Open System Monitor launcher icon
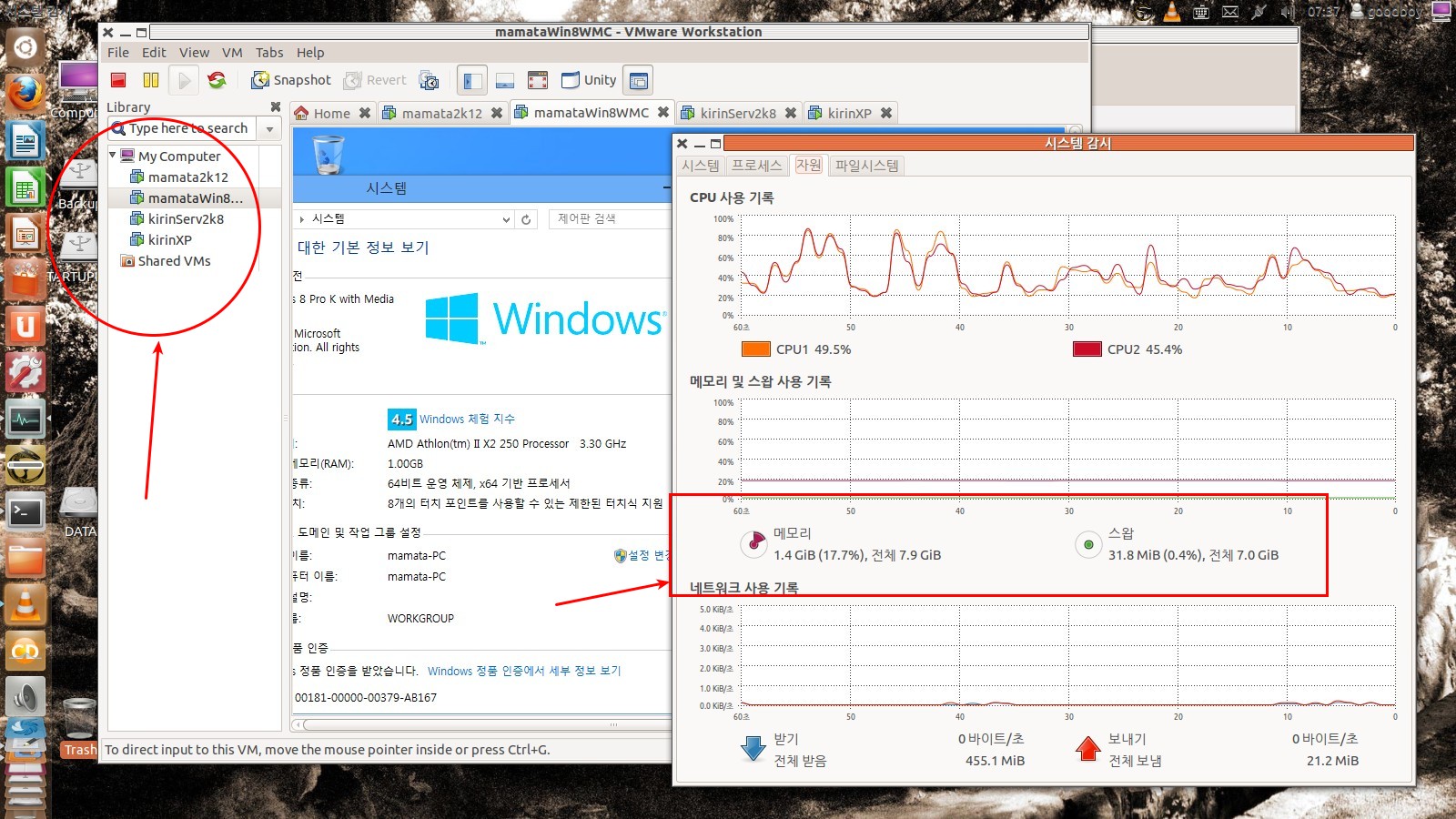The width and height of the screenshot is (1456, 819). point(25,420)
